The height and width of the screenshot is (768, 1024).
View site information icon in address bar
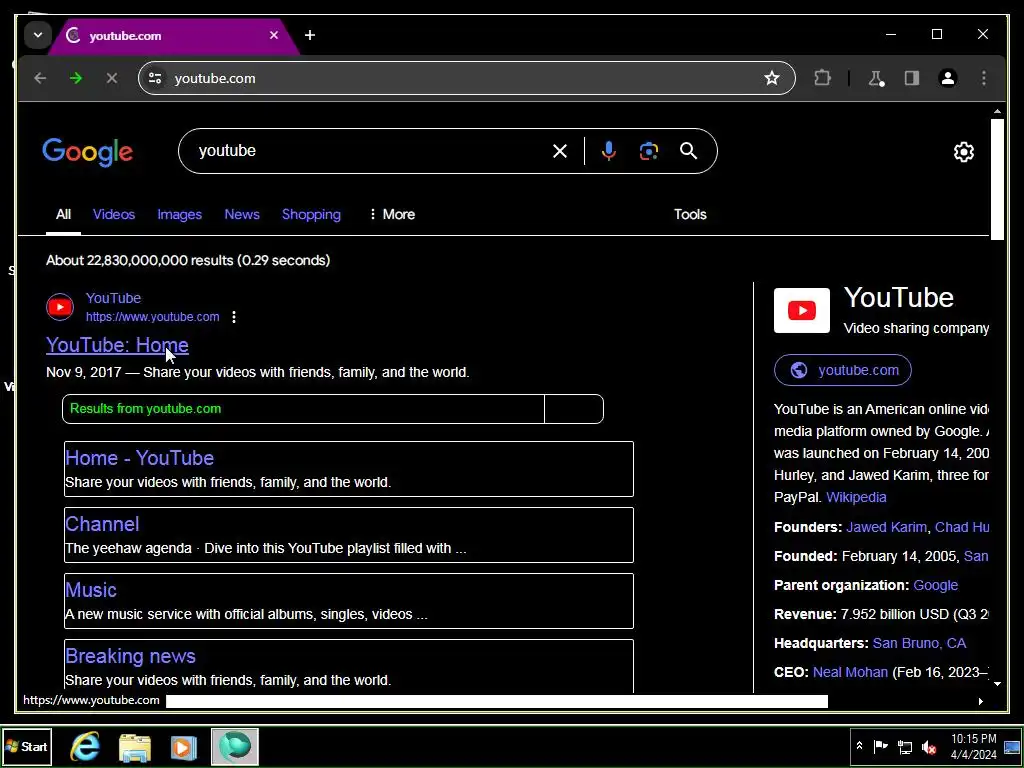pos(155,78)
